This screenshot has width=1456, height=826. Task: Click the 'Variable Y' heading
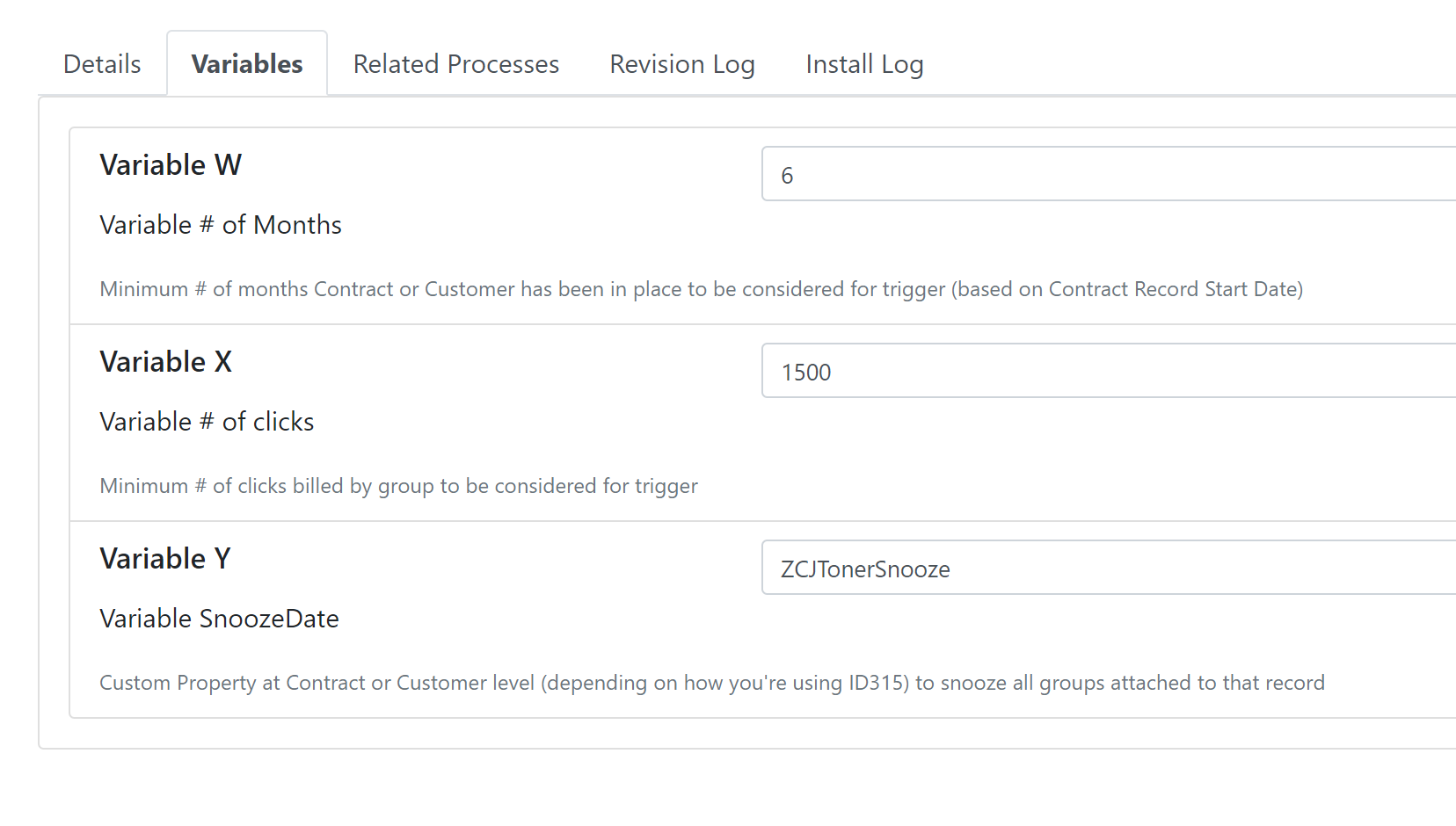tap(165, 559)
